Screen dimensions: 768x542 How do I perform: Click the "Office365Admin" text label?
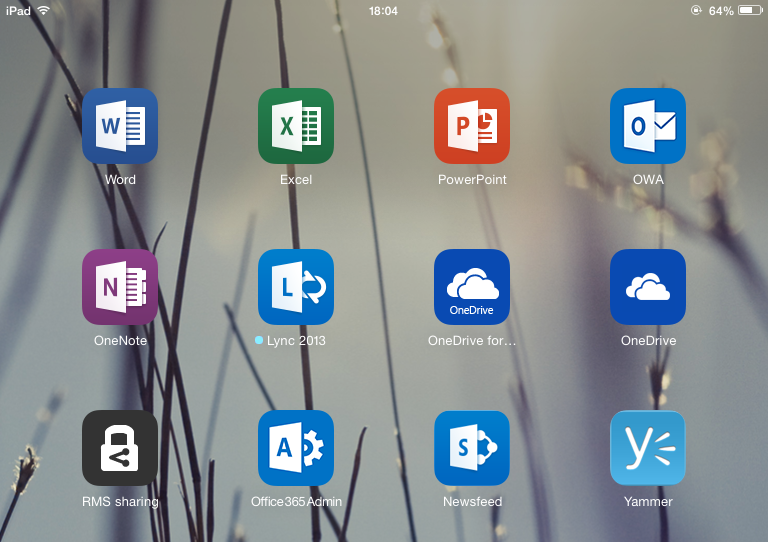pos(296,502)
